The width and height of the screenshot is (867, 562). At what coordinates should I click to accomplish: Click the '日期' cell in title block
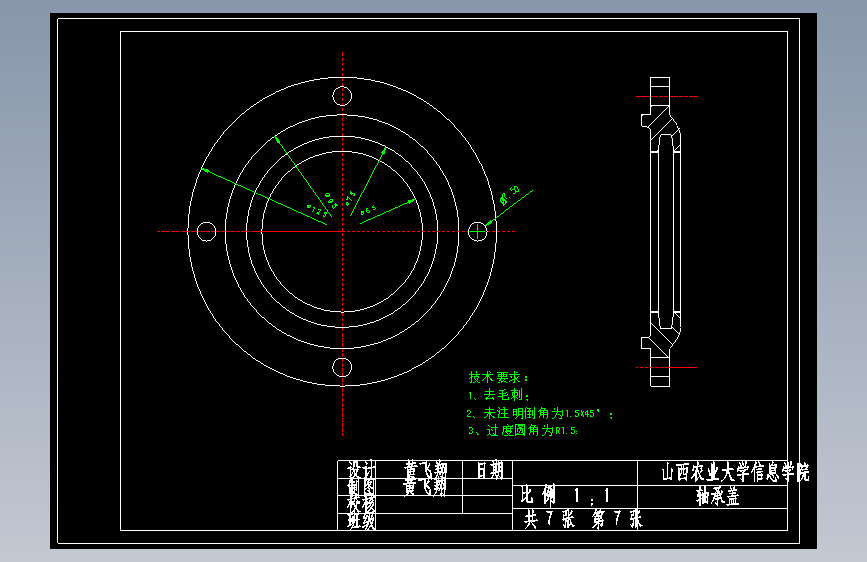point(490,470)
